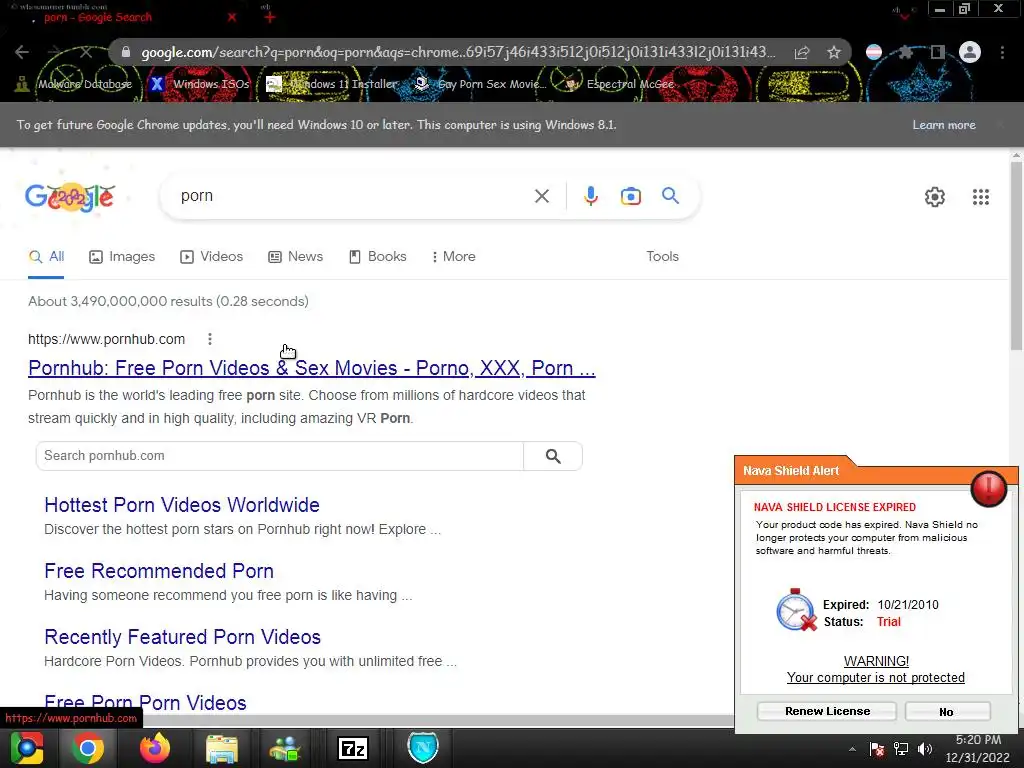Click the first taskbar icon
1024x768 pixels.
(x=27, y=748)
